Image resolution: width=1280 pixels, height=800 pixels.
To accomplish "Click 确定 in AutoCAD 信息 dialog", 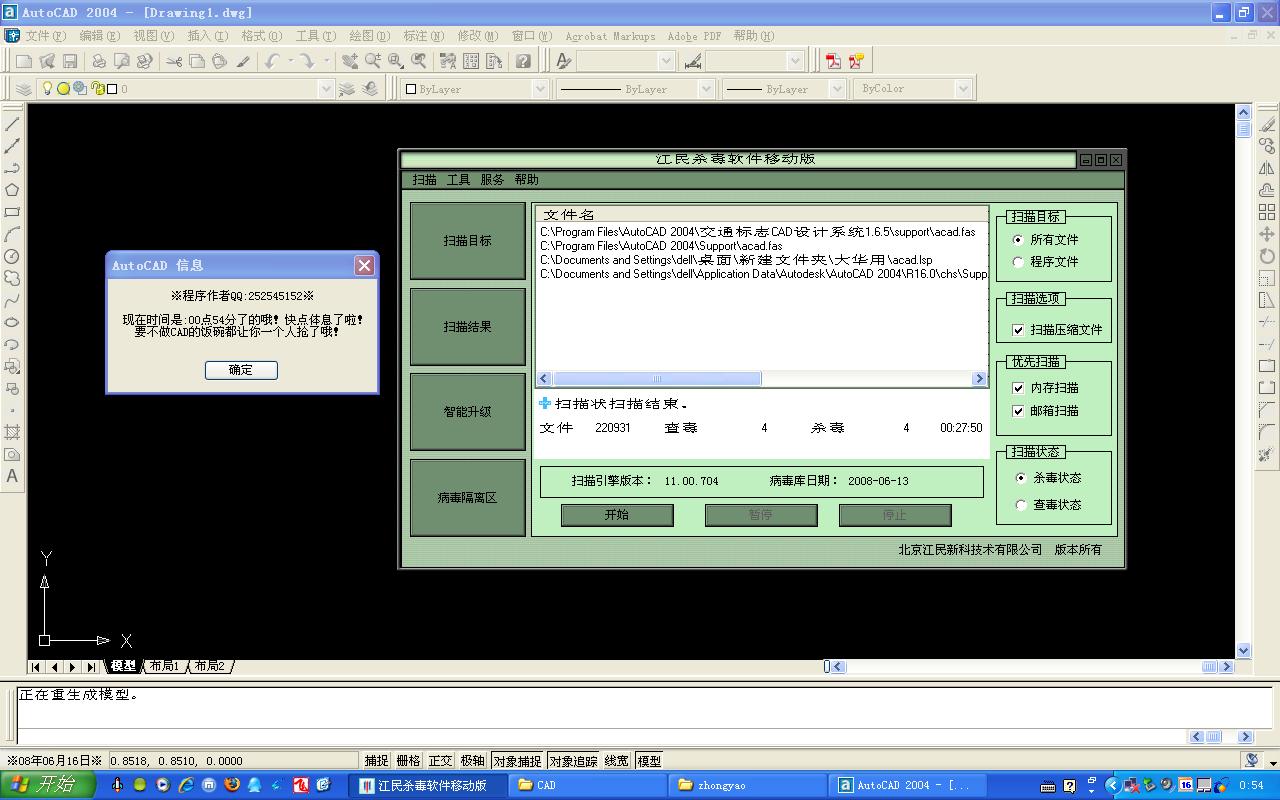I will [x=241, y=370].
